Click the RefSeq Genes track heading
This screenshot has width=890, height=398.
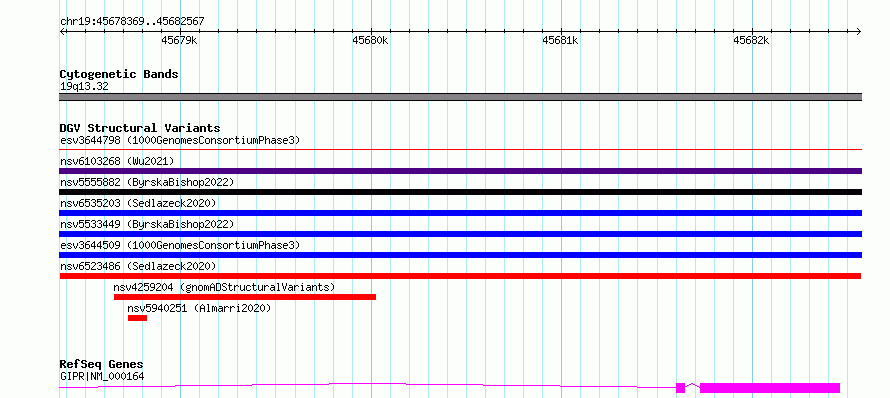click(102, 365)
